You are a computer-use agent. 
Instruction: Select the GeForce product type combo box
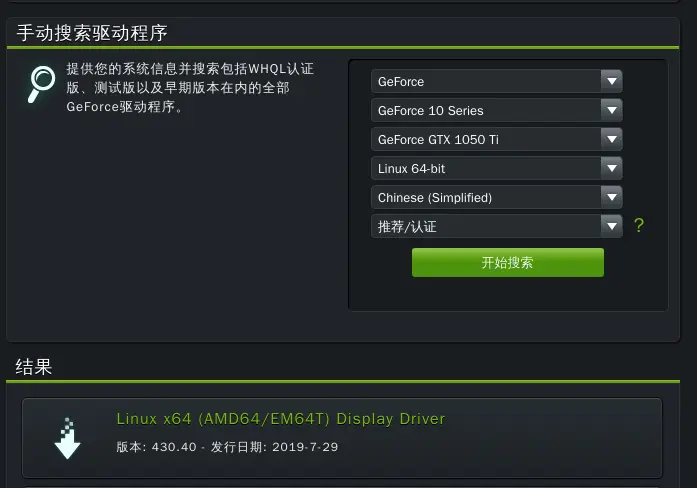pos(497,81)
